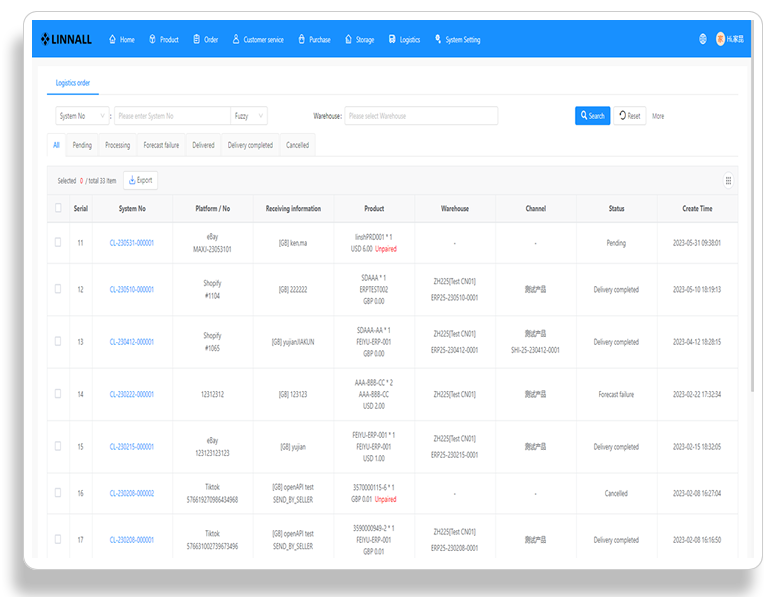Image resolution: width=770 pixels, height=597 pixels.
Task: Open the System Setting menu
Action: coord(458,39)
